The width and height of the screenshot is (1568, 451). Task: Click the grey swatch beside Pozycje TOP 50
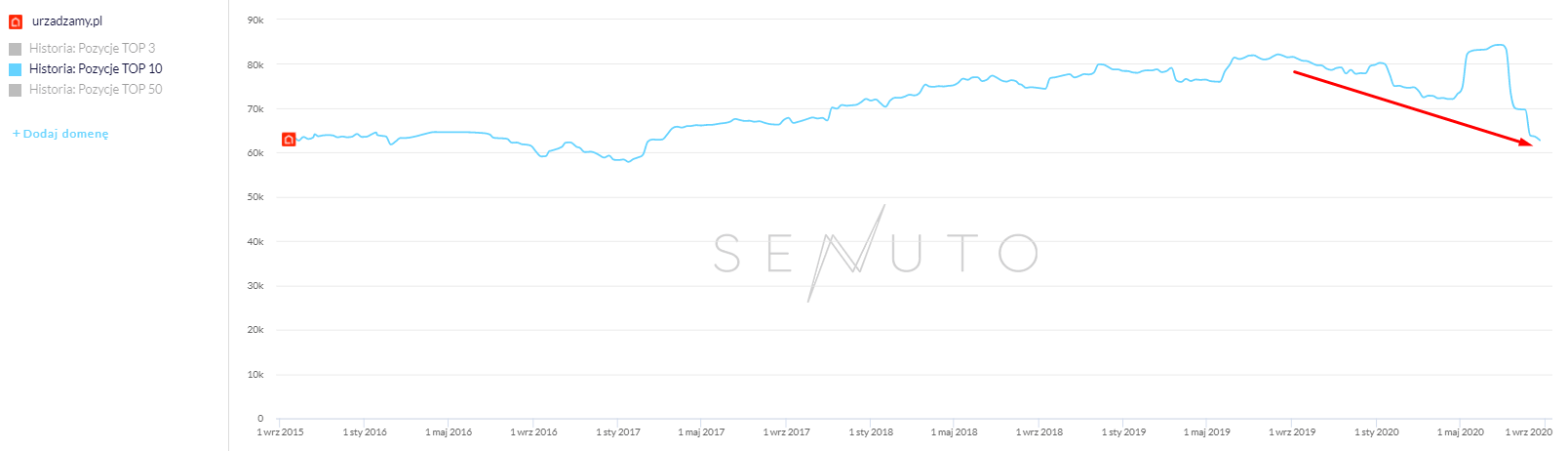(x=16, y=90)
